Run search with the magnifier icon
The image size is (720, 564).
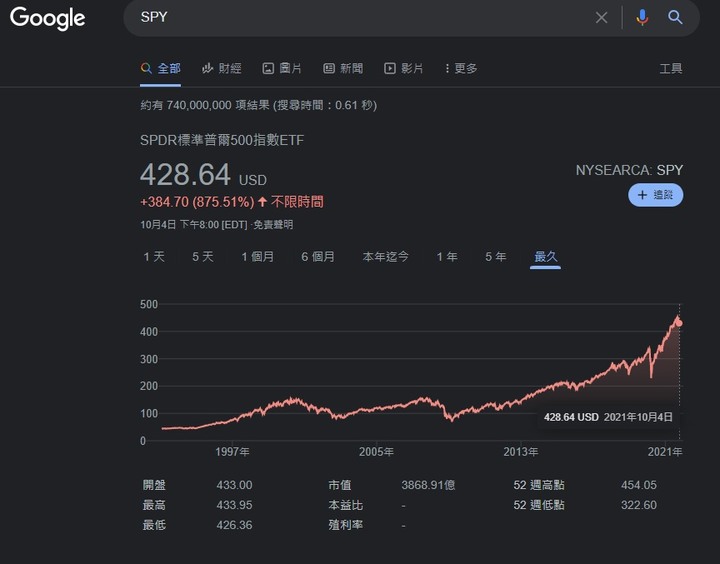675,17
